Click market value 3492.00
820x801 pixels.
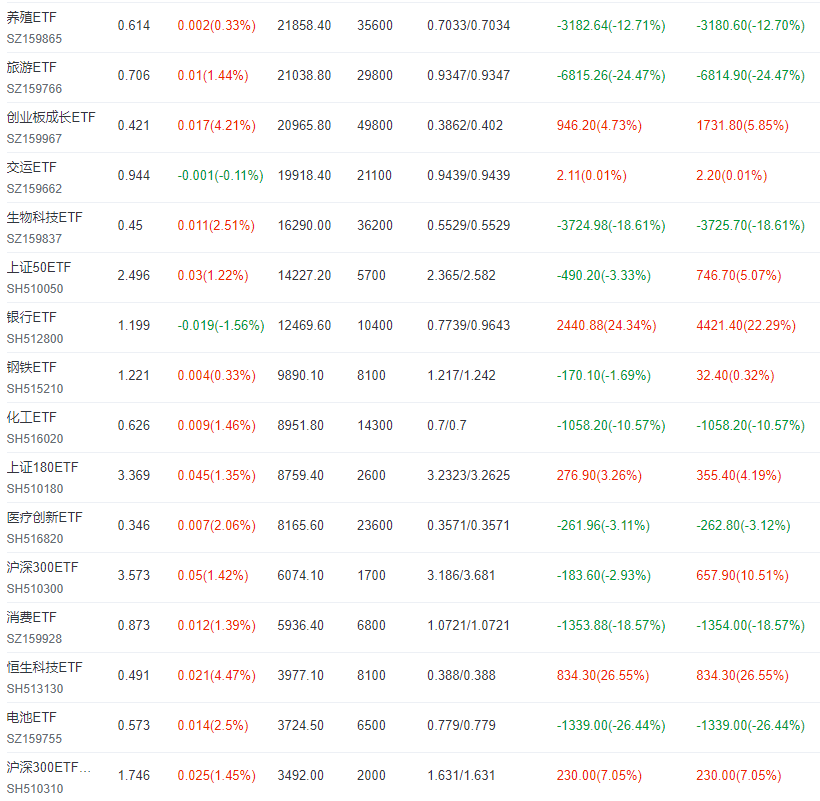pos(301,775)
